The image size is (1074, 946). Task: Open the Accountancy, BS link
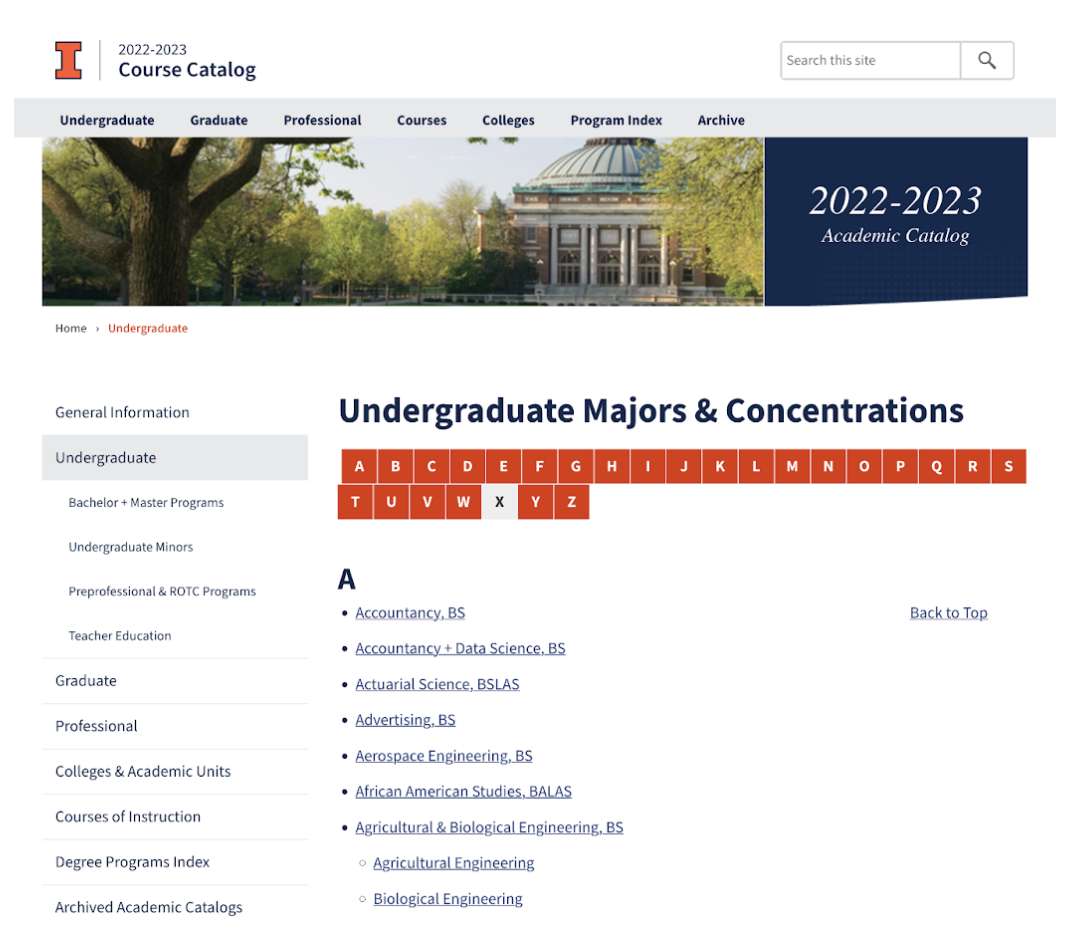pos(410,613)
